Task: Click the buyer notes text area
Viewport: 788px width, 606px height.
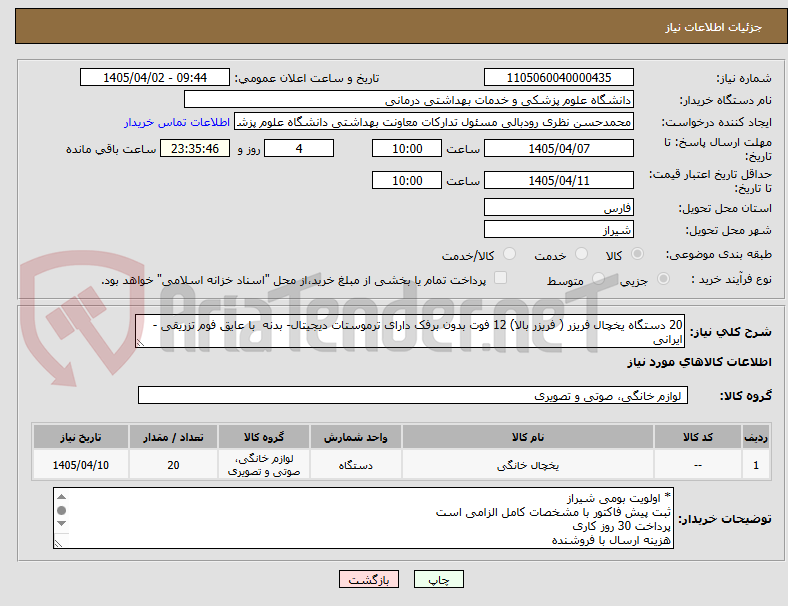Action: tap(363, 518)
